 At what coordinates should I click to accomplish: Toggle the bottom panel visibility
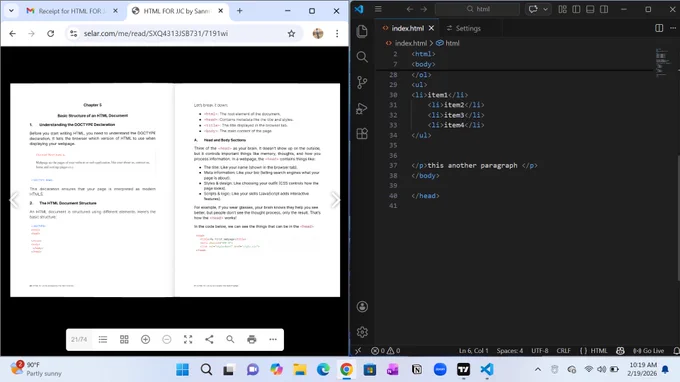coord(590,9)
